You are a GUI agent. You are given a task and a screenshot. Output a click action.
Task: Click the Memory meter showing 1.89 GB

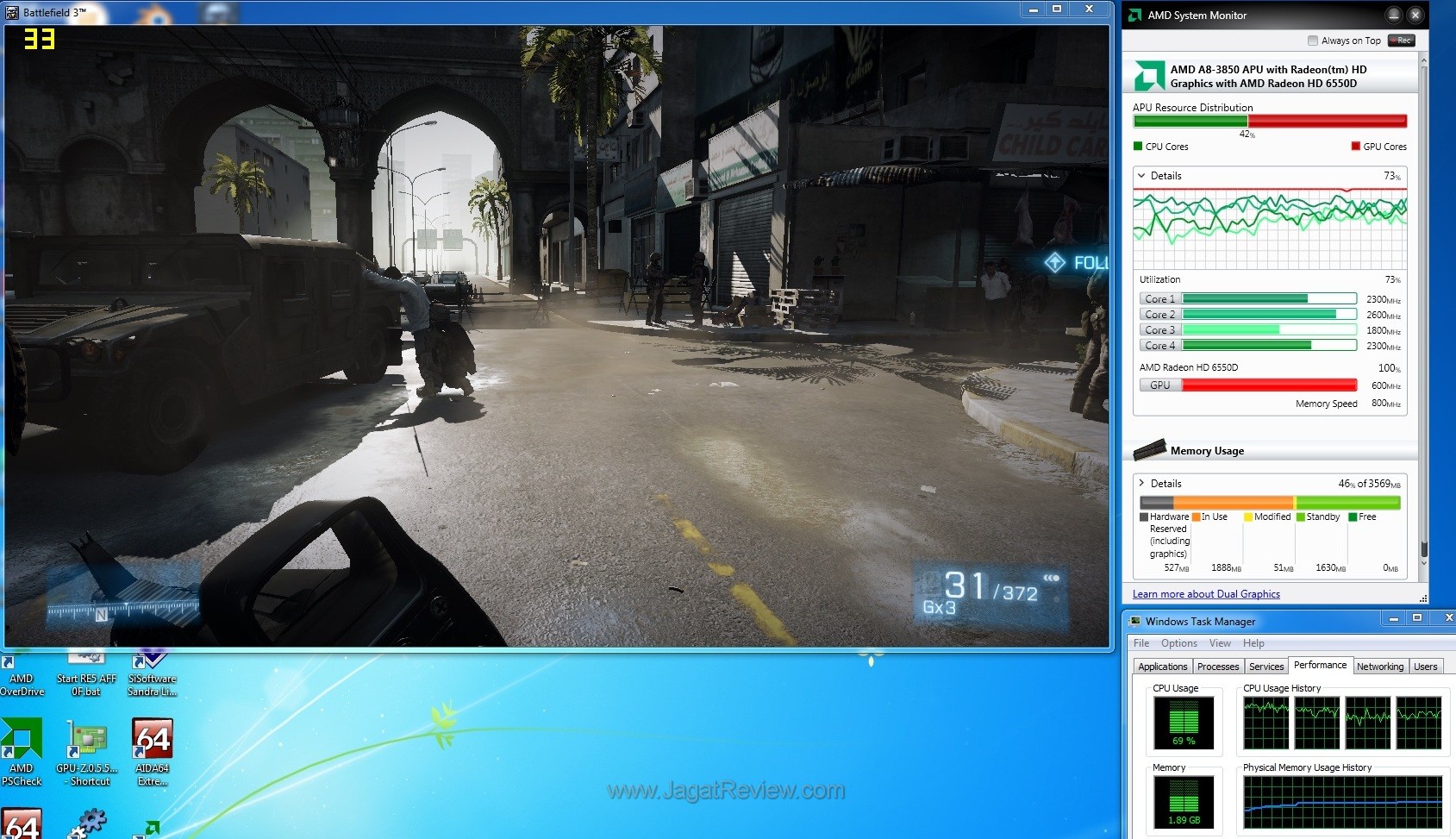[1184, 802]
